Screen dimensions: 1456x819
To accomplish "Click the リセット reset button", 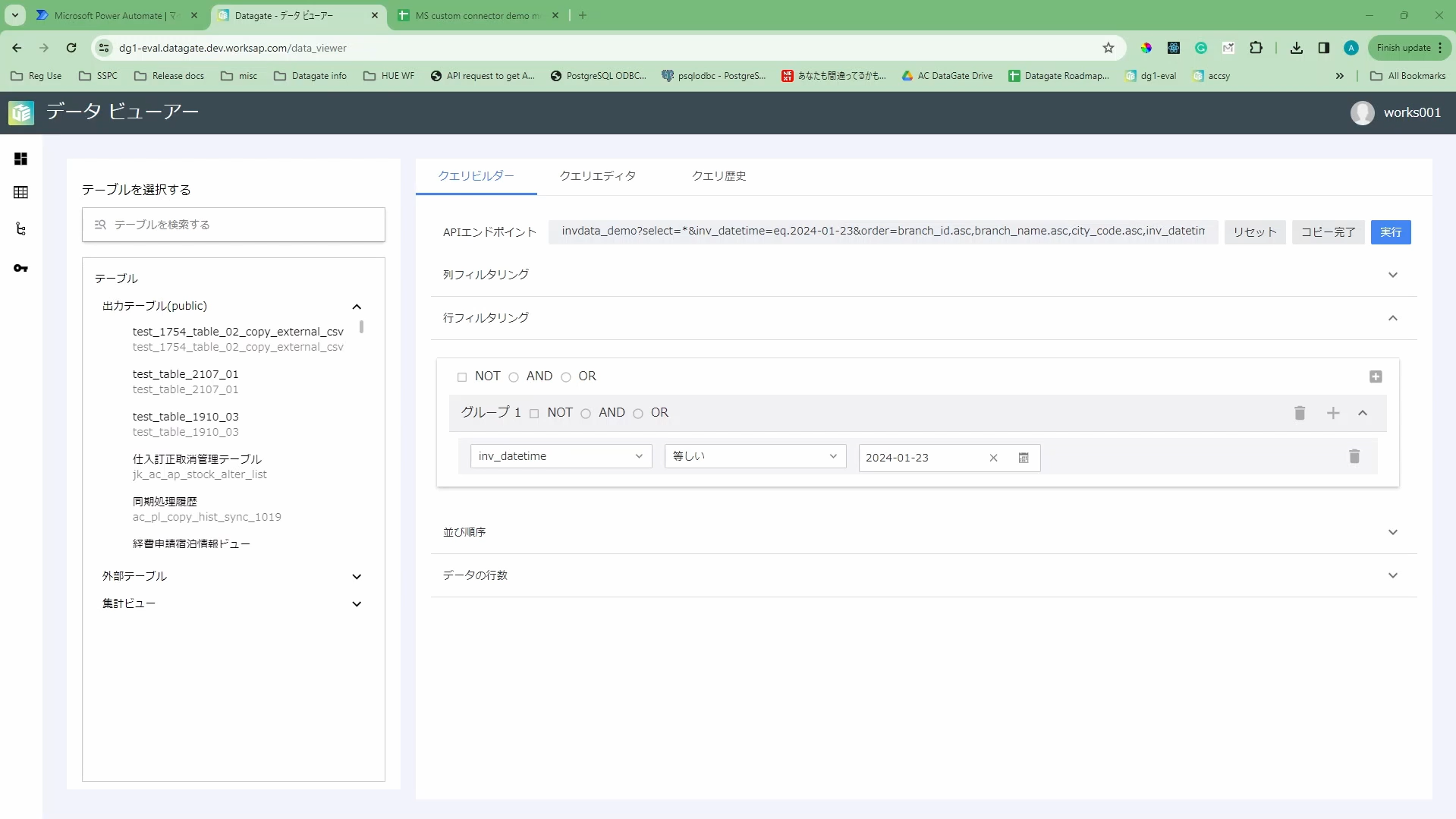I will 1255,232.
